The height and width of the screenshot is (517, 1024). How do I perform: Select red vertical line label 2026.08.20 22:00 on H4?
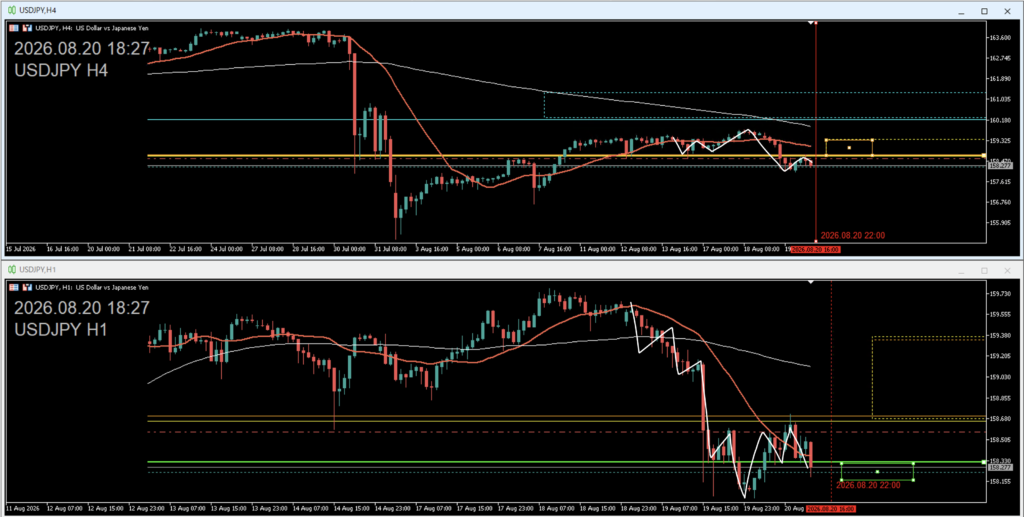853,236
